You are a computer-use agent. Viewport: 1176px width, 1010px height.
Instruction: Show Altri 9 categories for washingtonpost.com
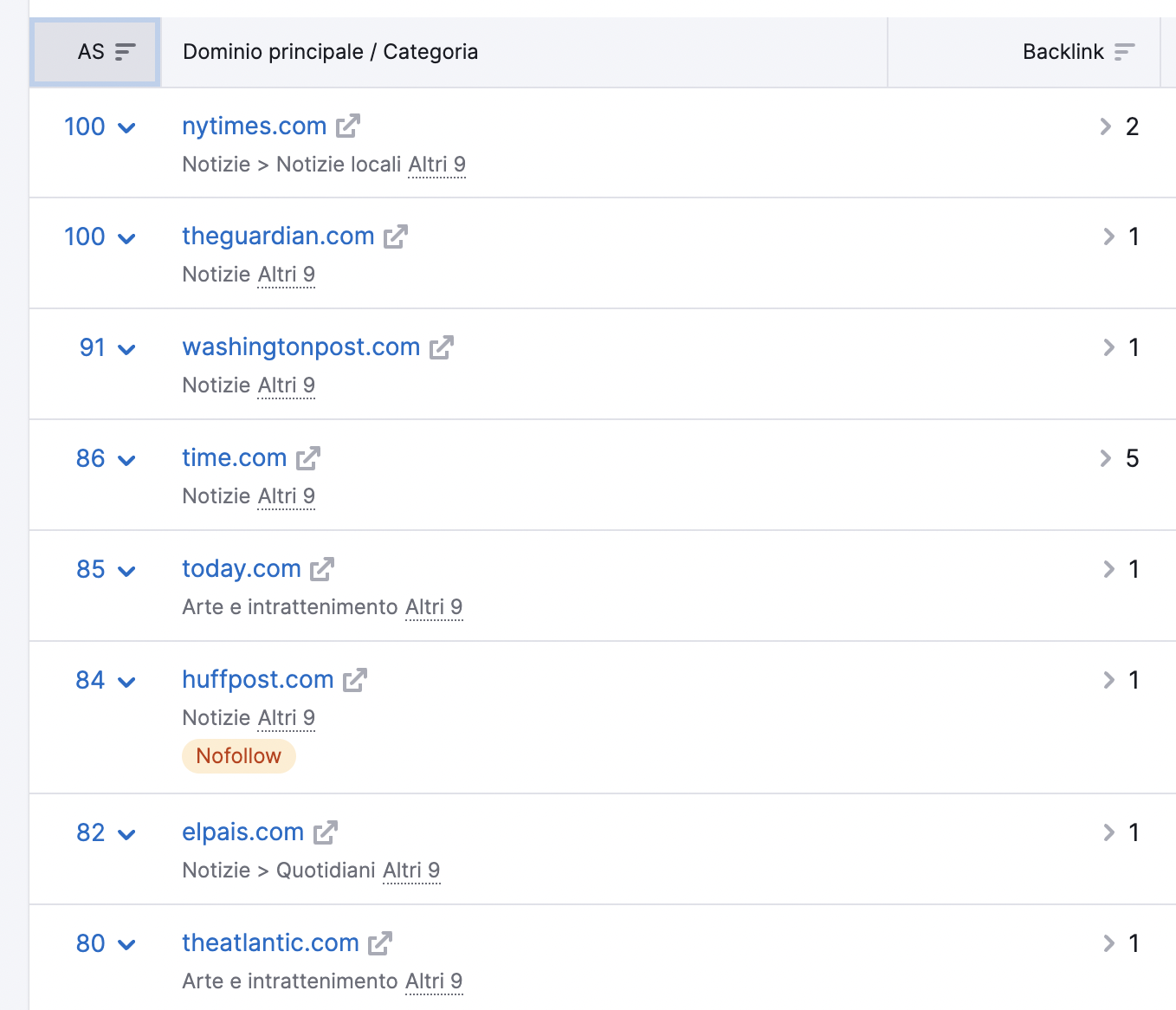(287, 385)
